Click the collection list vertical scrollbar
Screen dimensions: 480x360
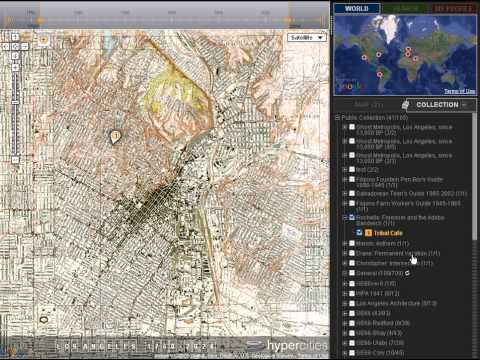(x=475, y=177)
